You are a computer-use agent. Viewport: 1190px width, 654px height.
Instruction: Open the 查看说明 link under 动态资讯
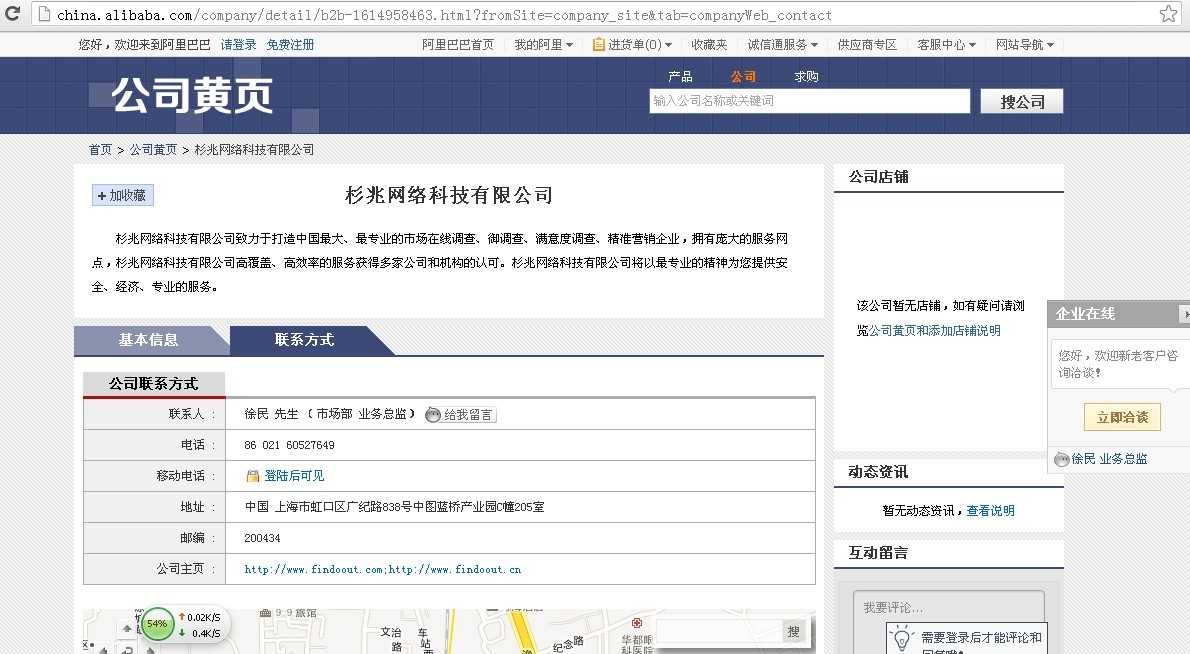pos(990,511)
